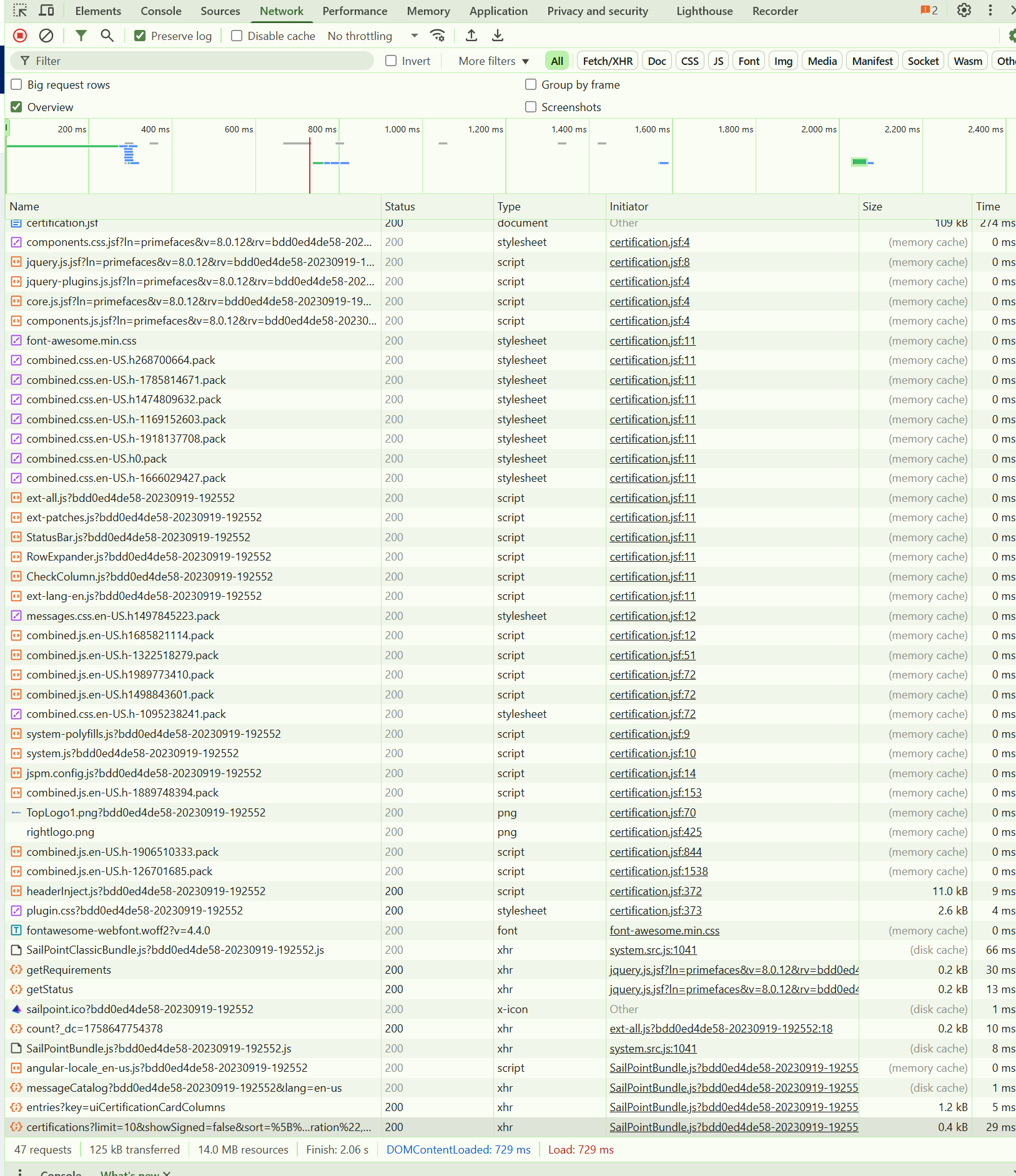1016x1176 pixels.
Task: Click the count?_dc xhr icon
Action: [16, 1029]
